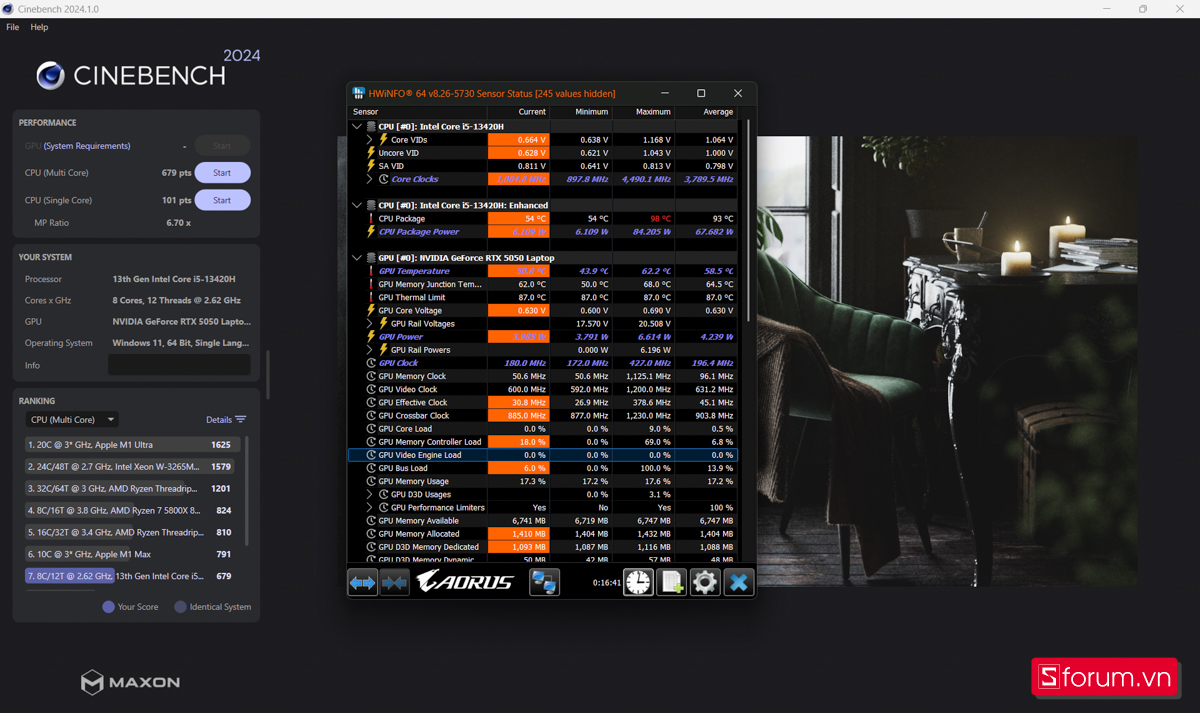The width and height of the screenshot is (1200, 713).
Task: Click the Info input field
Action: (x=179, y=365)
